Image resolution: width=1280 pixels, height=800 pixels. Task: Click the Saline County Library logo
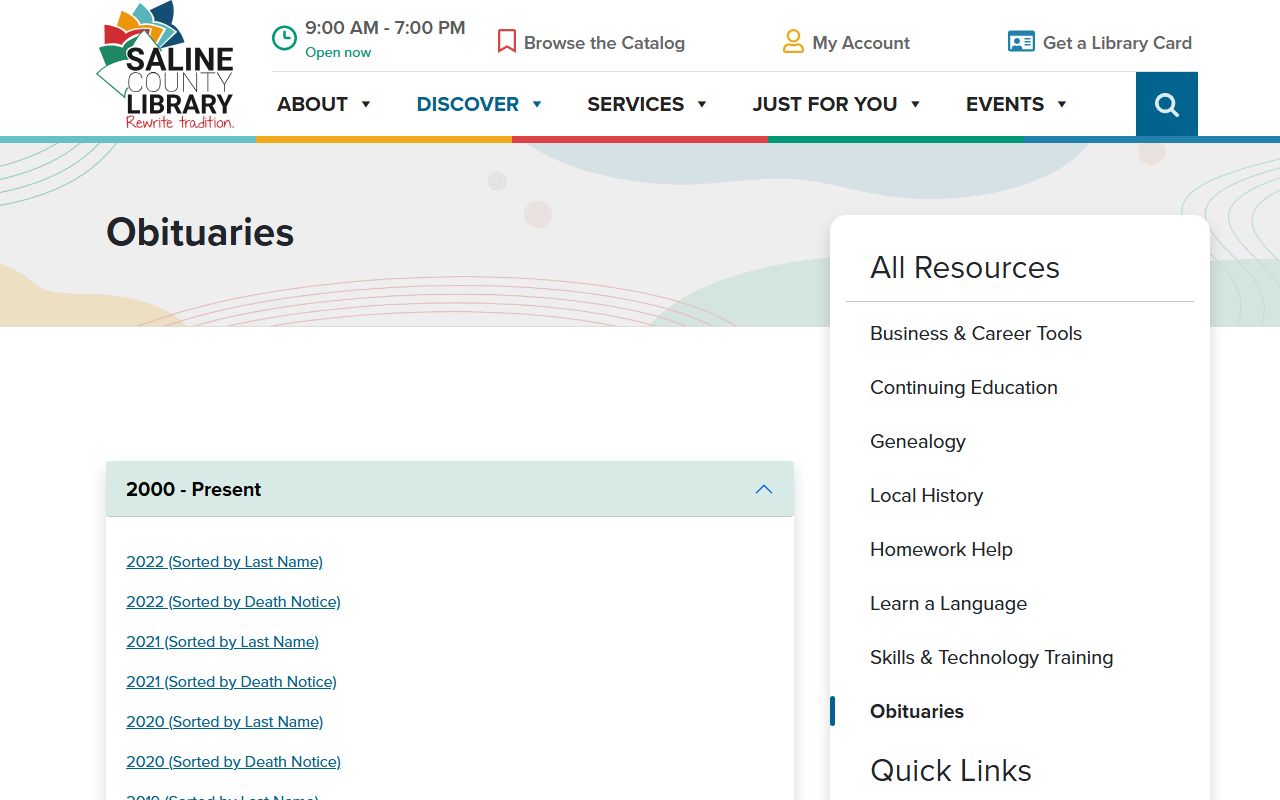pos(167,66)
